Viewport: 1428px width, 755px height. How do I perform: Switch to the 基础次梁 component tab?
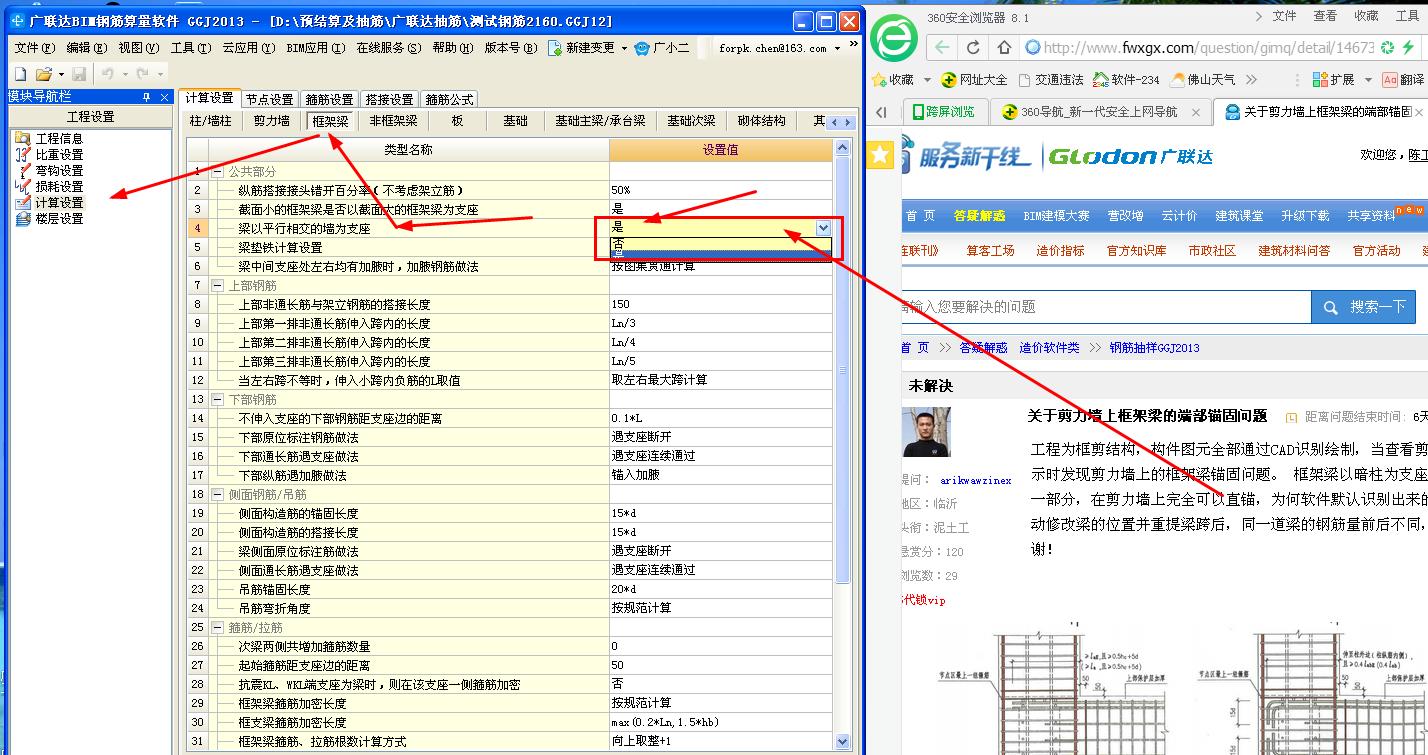tap(691, 121)
